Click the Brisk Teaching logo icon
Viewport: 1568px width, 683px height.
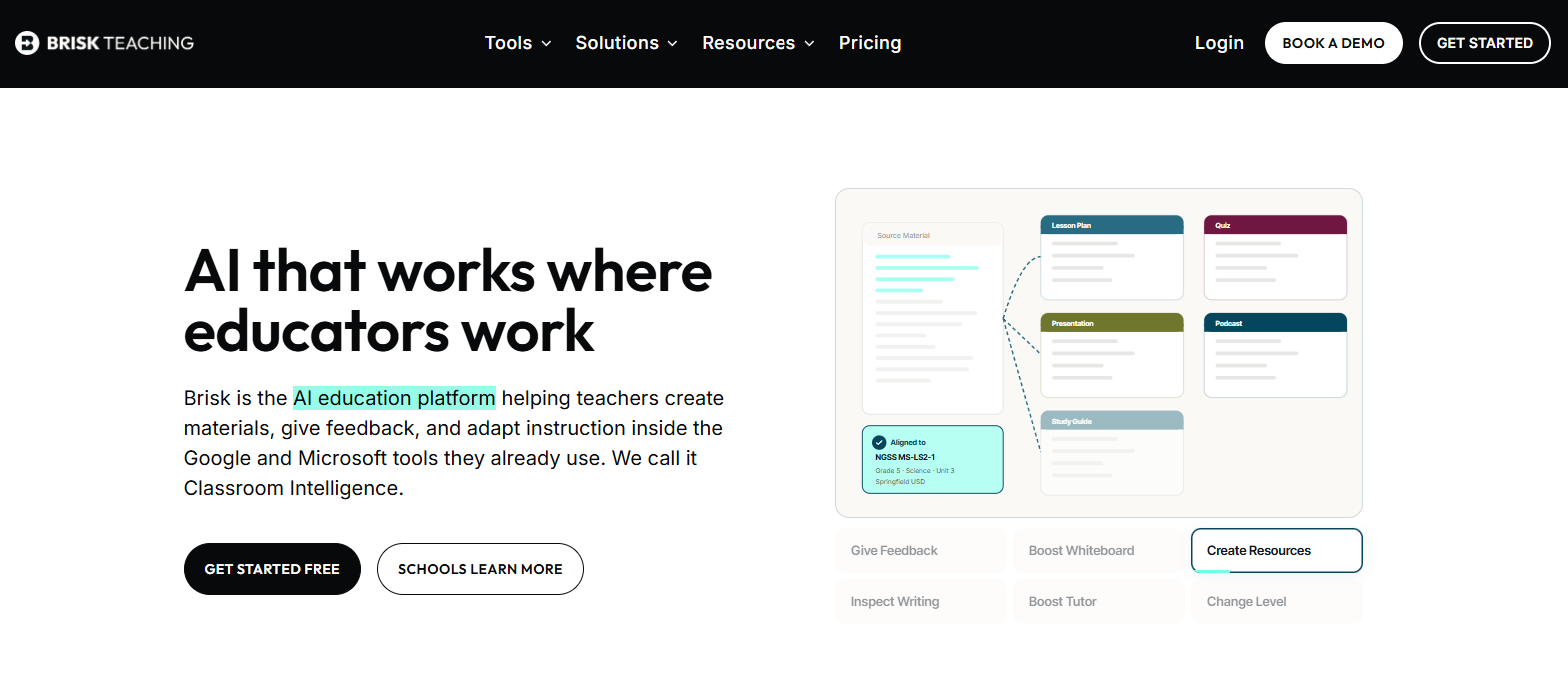[27, 43]
